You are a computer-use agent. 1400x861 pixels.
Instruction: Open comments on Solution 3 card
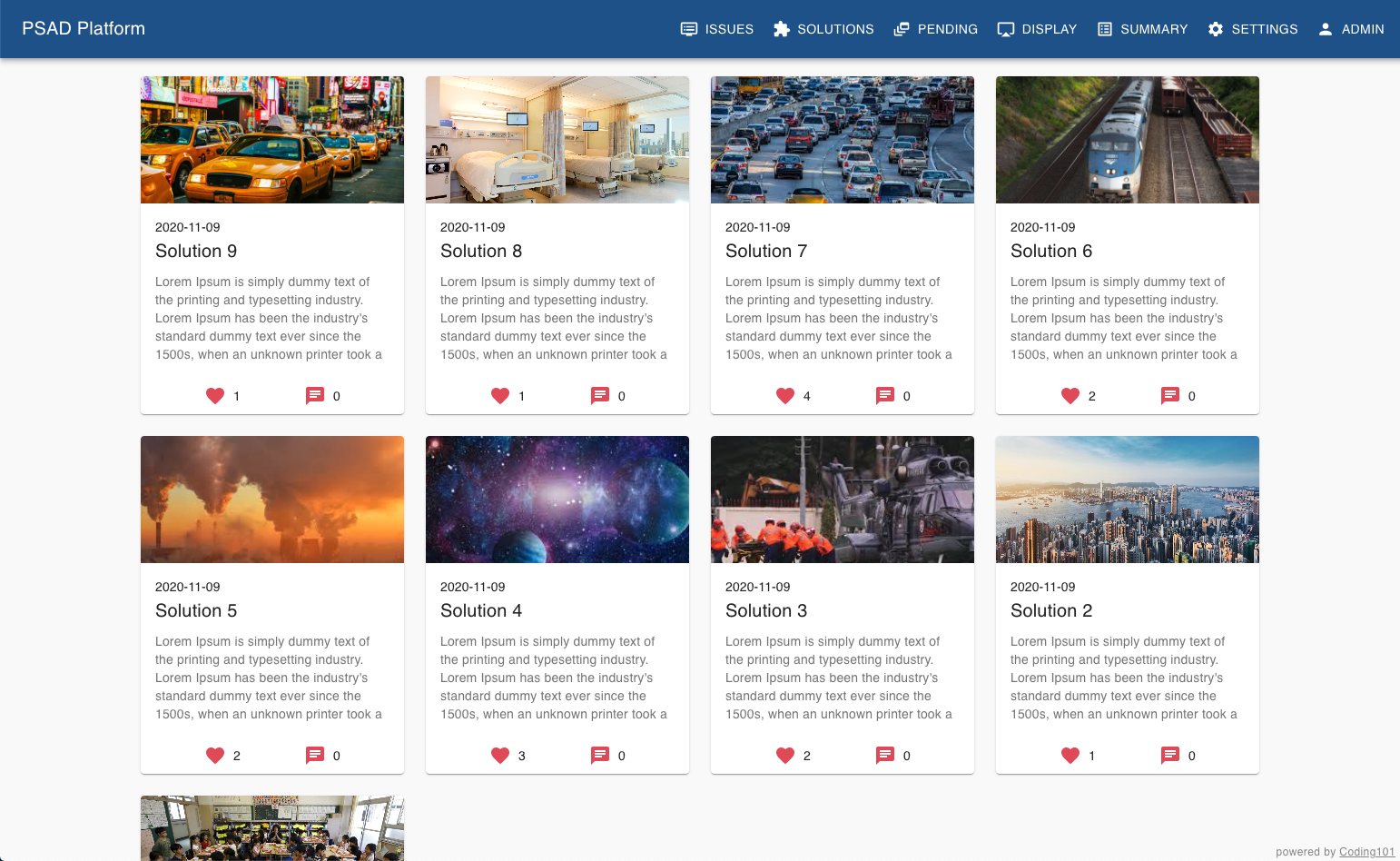[885, 756]
